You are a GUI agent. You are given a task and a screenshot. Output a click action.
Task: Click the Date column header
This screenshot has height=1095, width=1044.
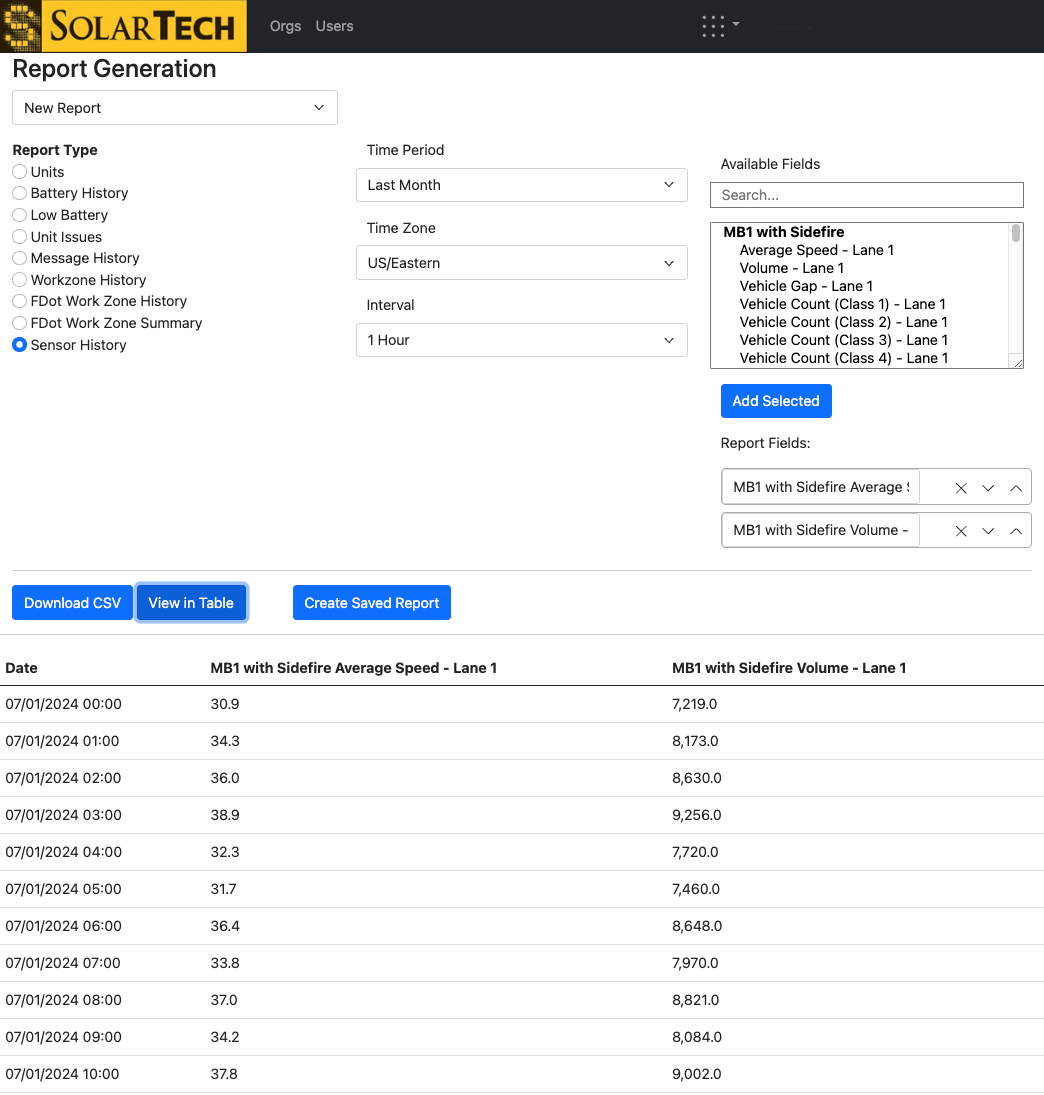click(22, 668)
